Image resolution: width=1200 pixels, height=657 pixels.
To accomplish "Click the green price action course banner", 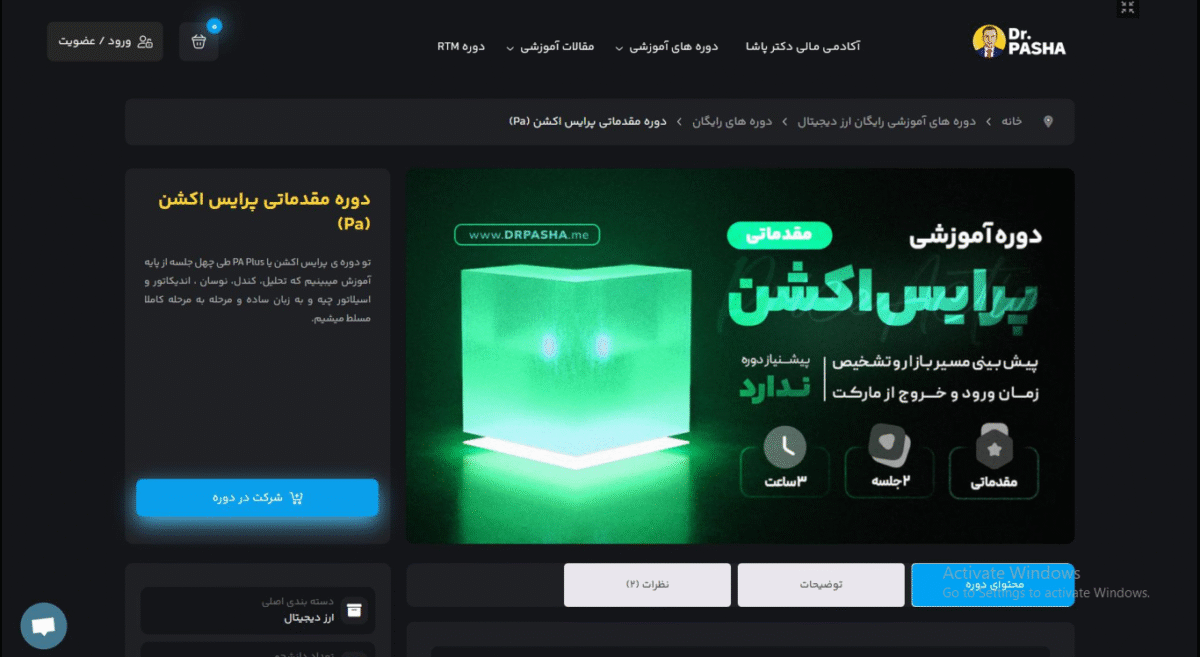I will click(740, 356).
